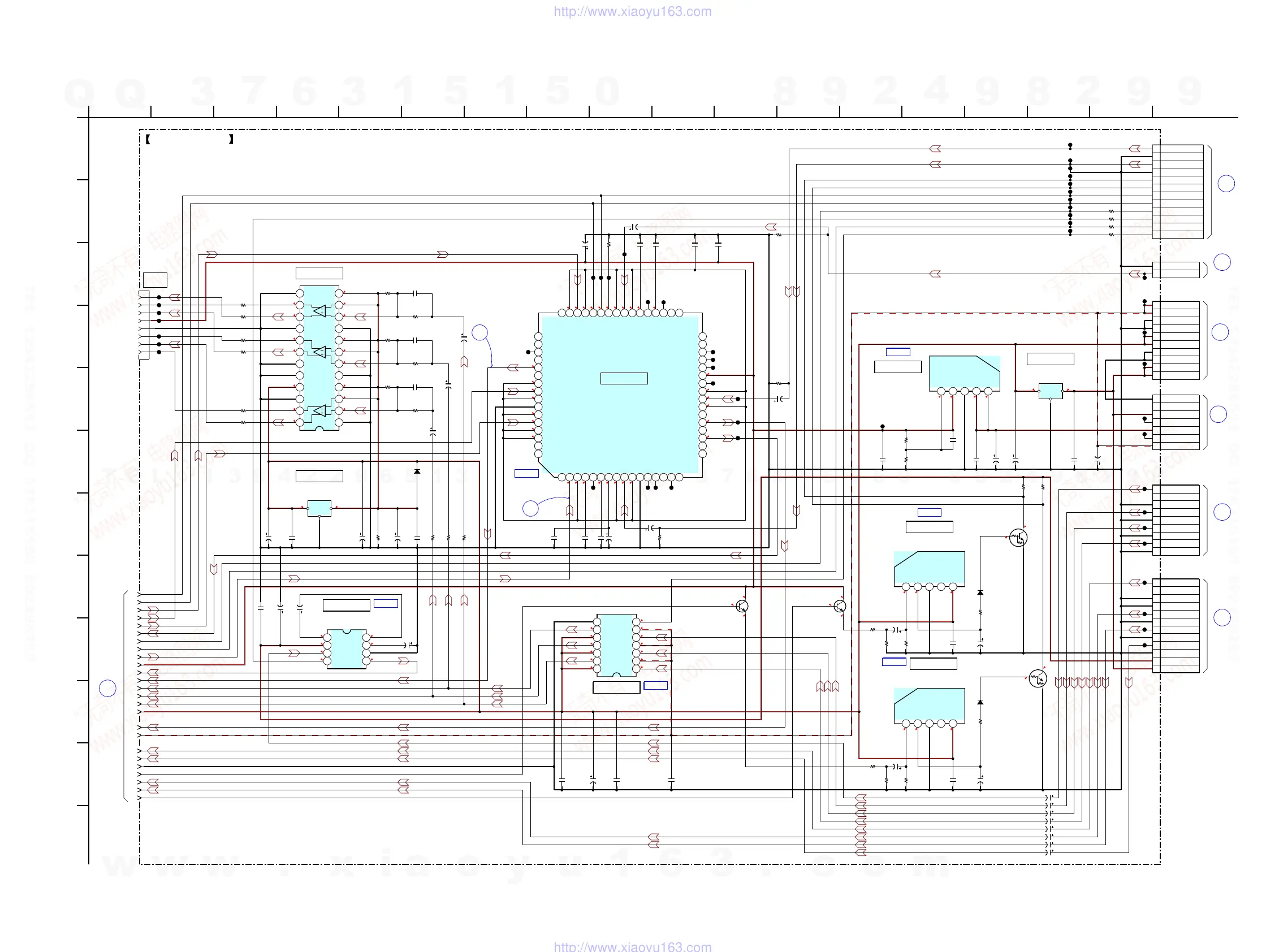Open the xiaoyu163.com link at the top
Image resolution: width=1266 pixels, height=952 pixels.
click(632, 11)
